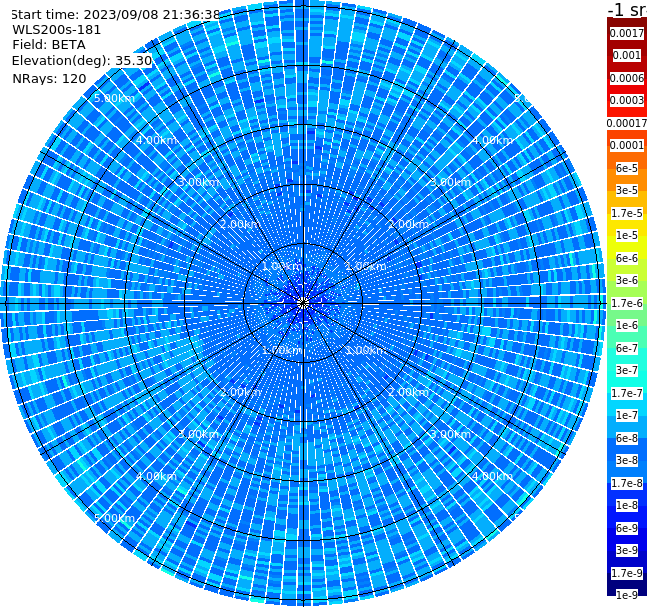
Task: Click the 3e-8 colorbar tick
Action: [x=627, y=460]
